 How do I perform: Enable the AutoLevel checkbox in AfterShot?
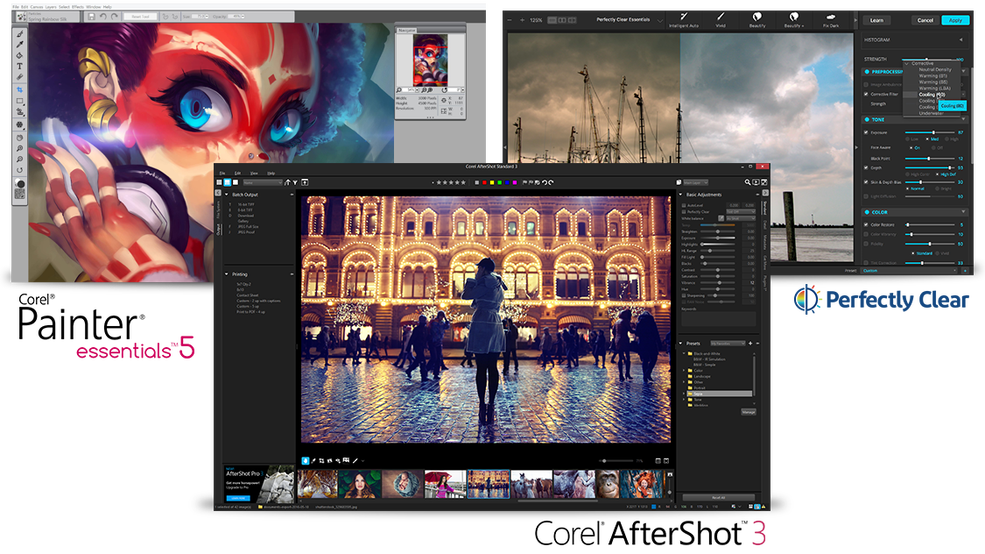[683, 205]
